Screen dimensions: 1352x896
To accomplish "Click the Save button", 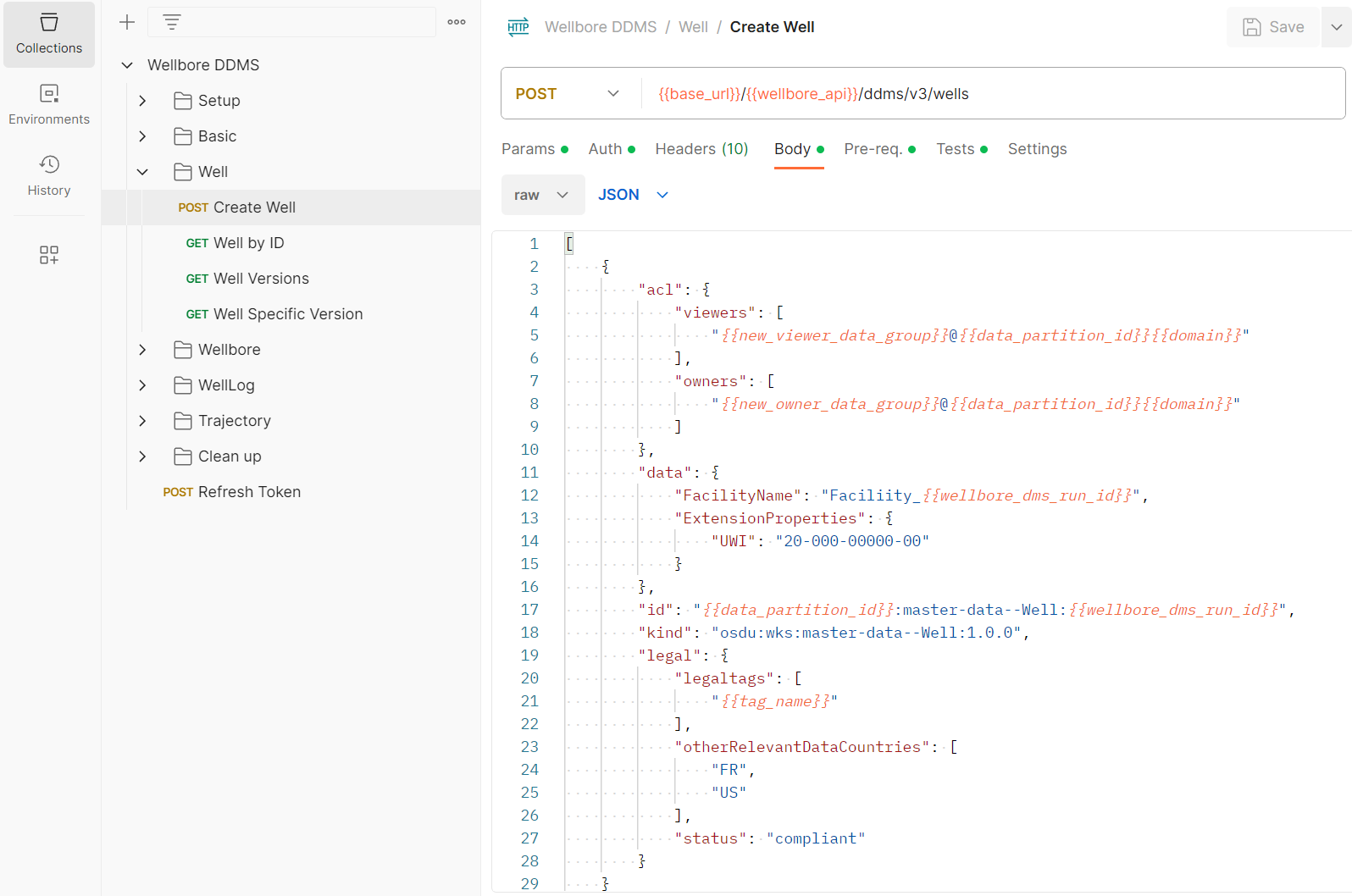I will click(x=1272, y=27).
